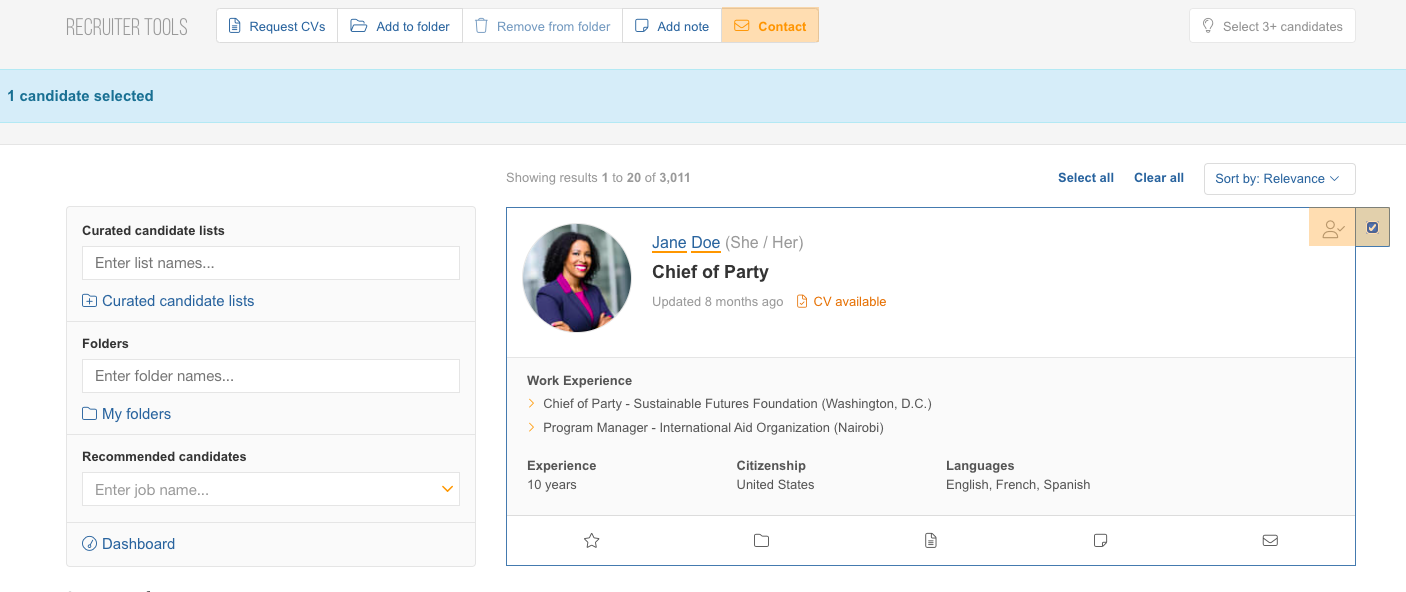Click the United States citizenship value
Viewport: 1406px width, 592px height.
[x=775, y=485]
